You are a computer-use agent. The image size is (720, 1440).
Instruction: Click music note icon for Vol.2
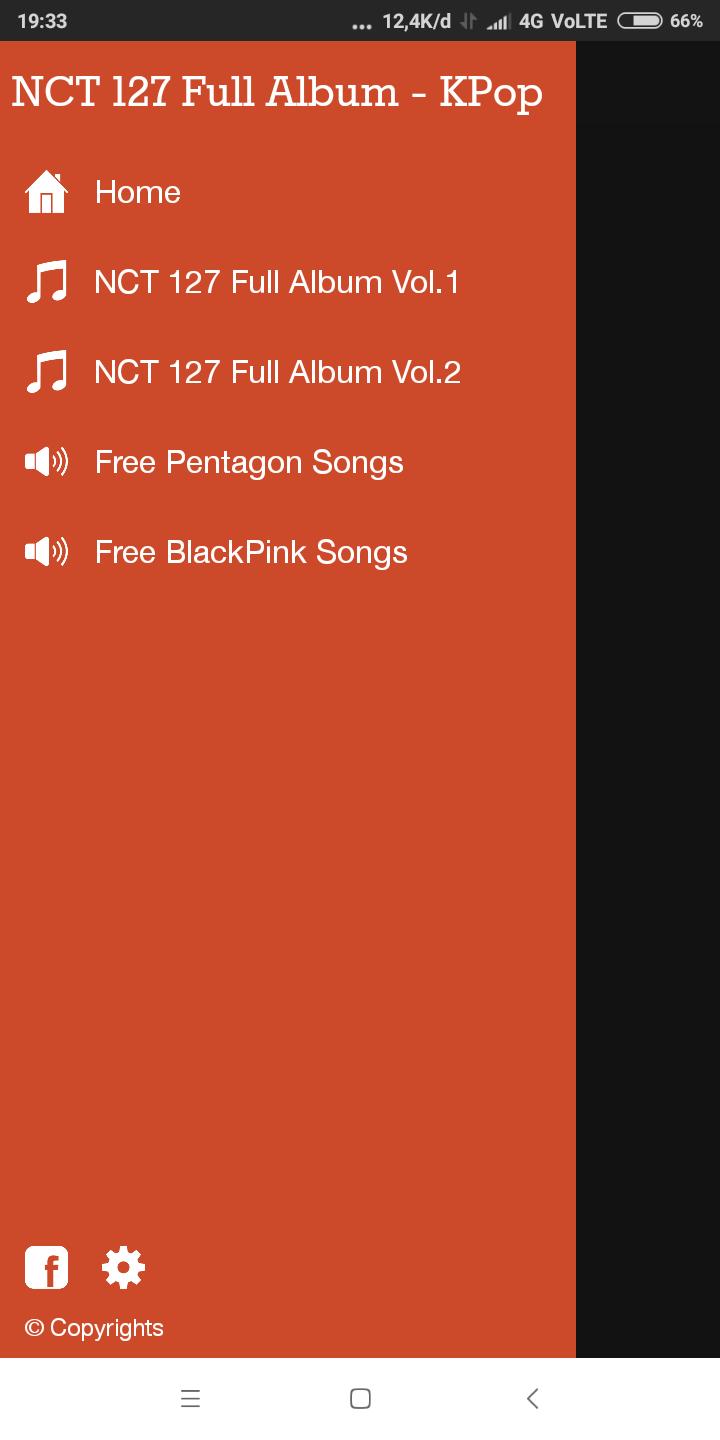(x=46, y=372)
